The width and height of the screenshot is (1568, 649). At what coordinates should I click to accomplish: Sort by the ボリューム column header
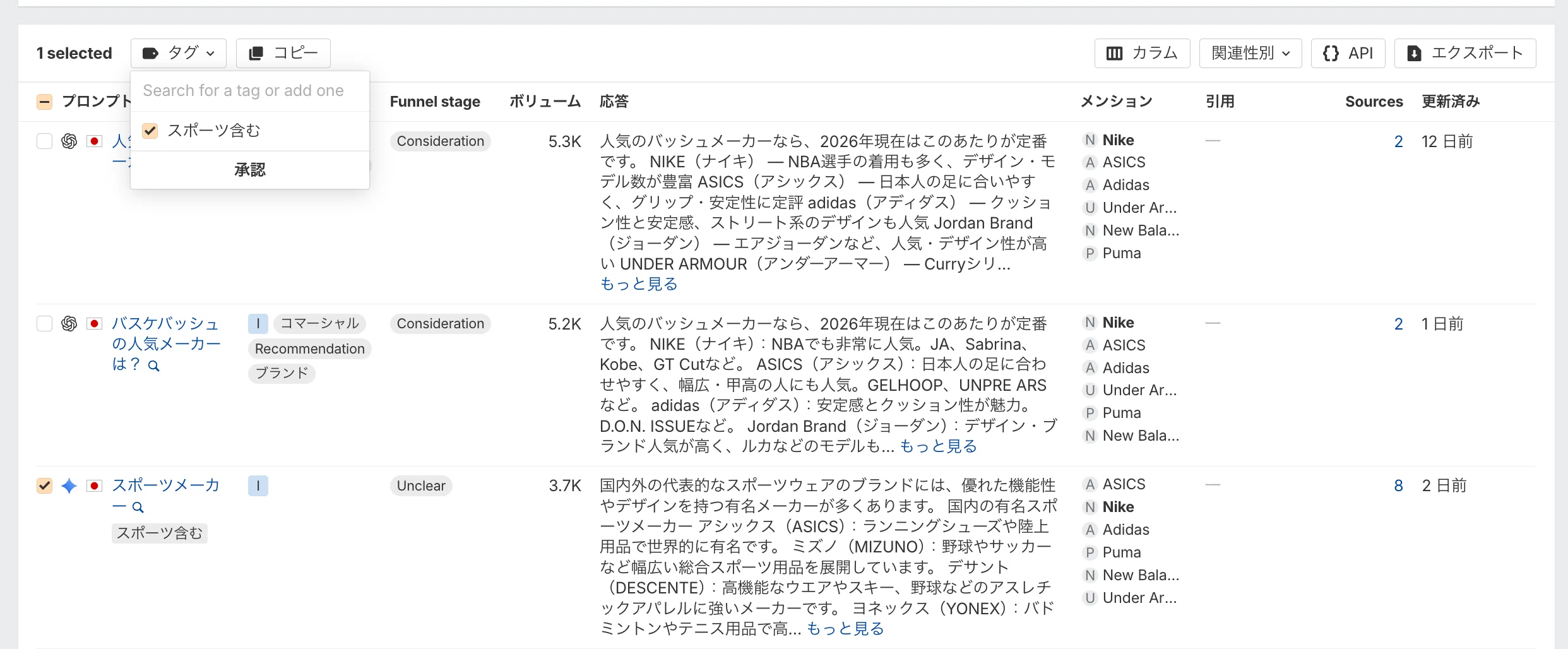click(x=545, y=102)
